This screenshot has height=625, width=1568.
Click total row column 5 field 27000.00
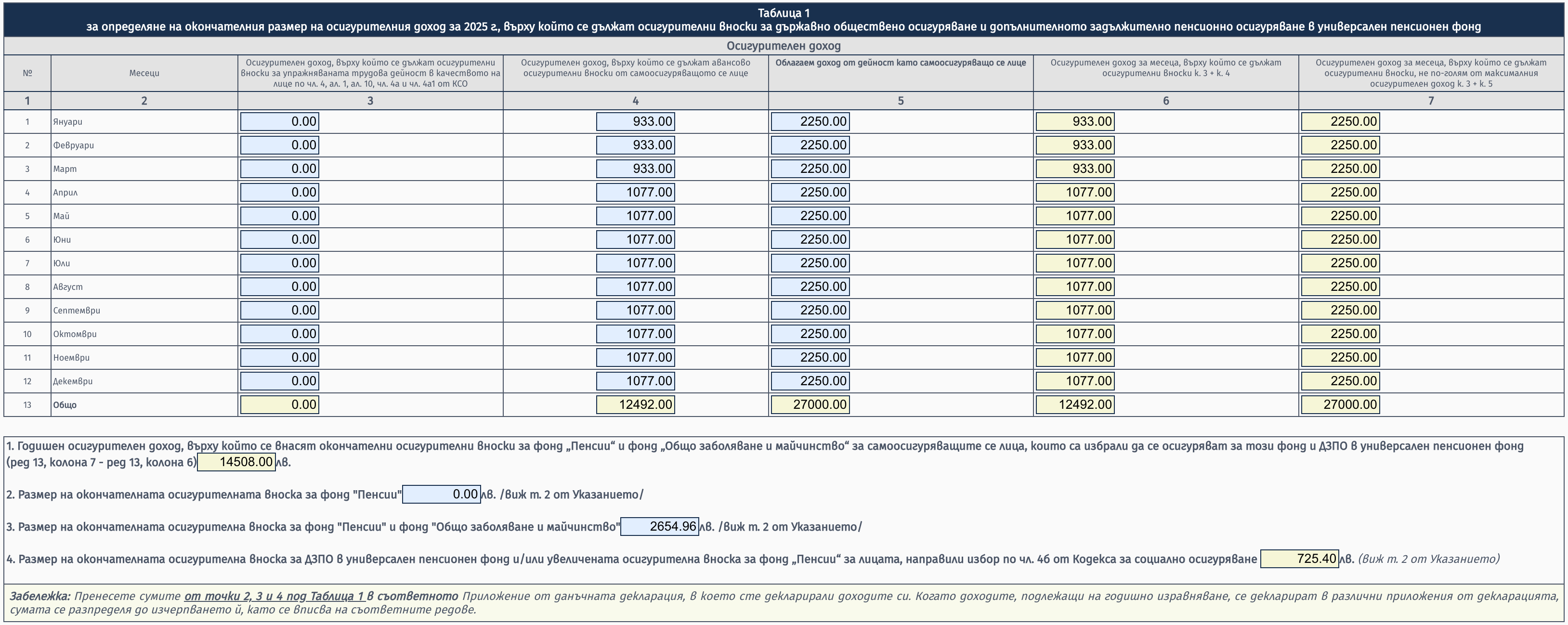pos(810,404)
